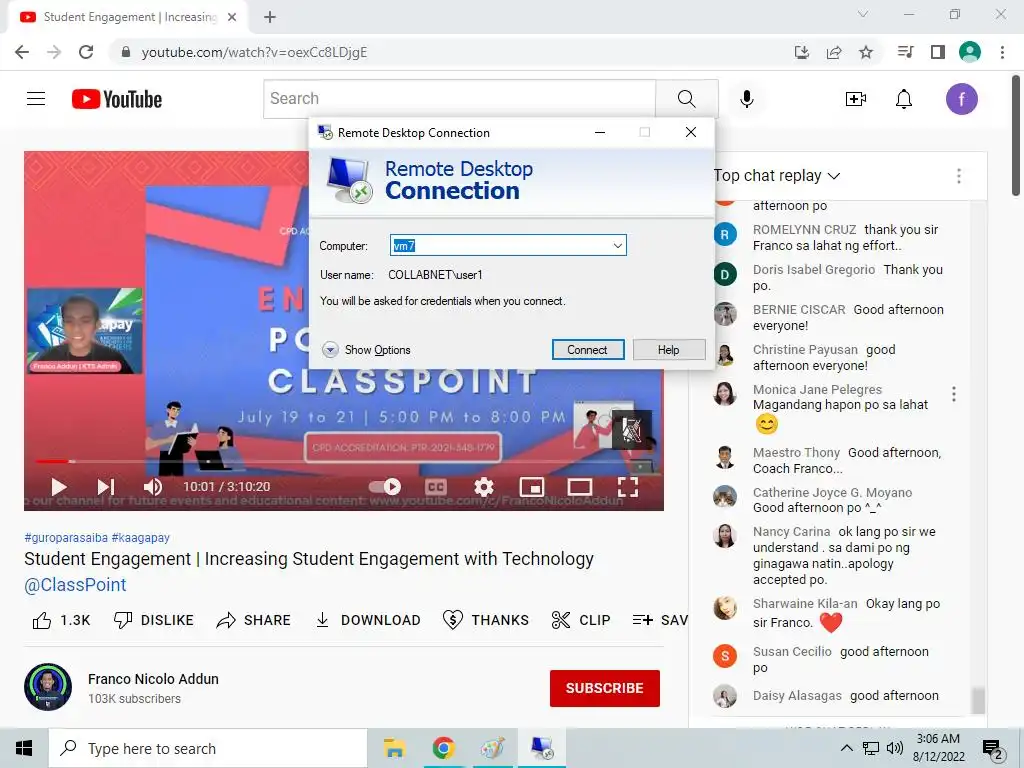Enable theater mode

[580, 487]
